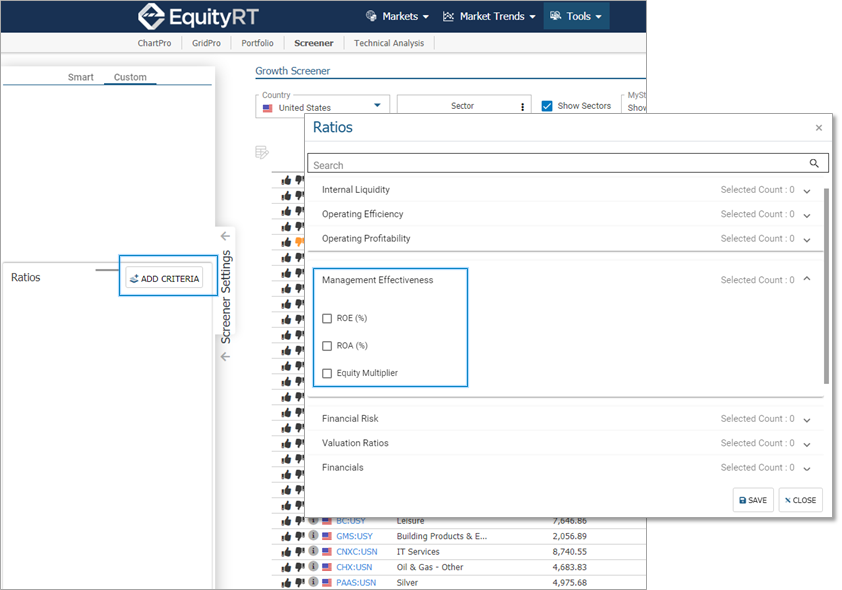Click the Add Criteria button
842x590 pixels.
pyautogui.click(x=164, y=278)
